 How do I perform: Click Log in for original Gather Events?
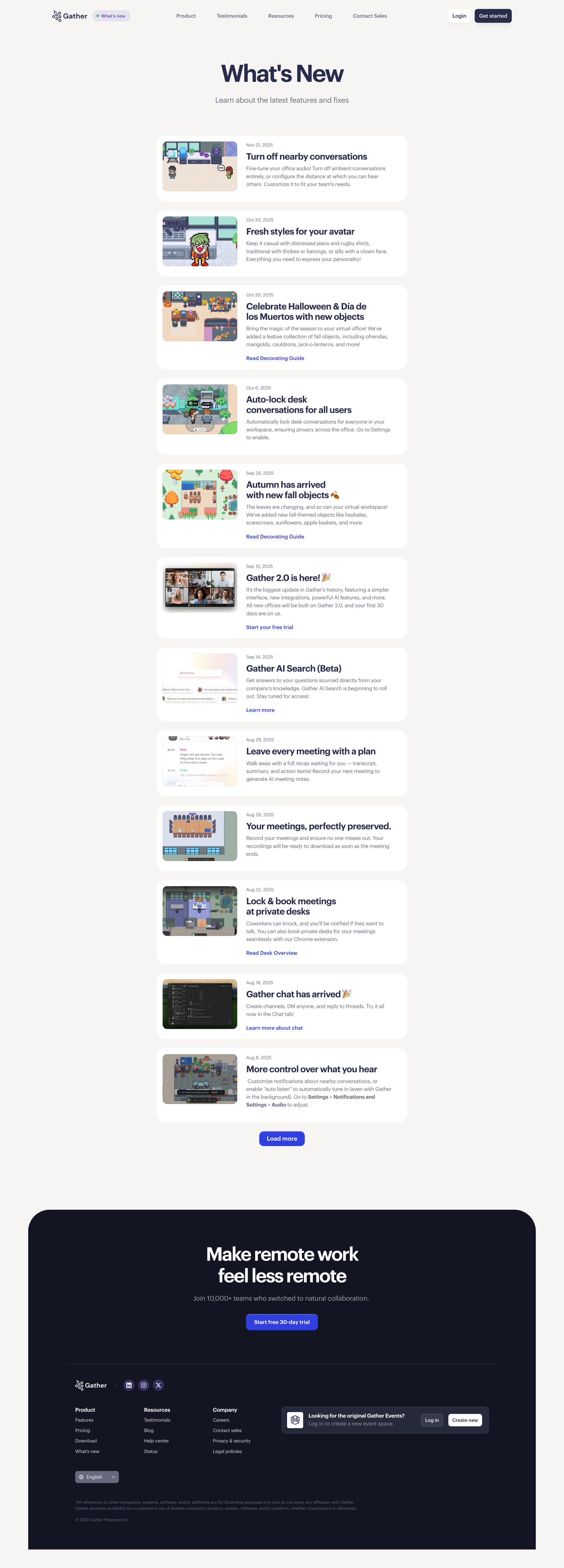click(x=432, y=1420)
